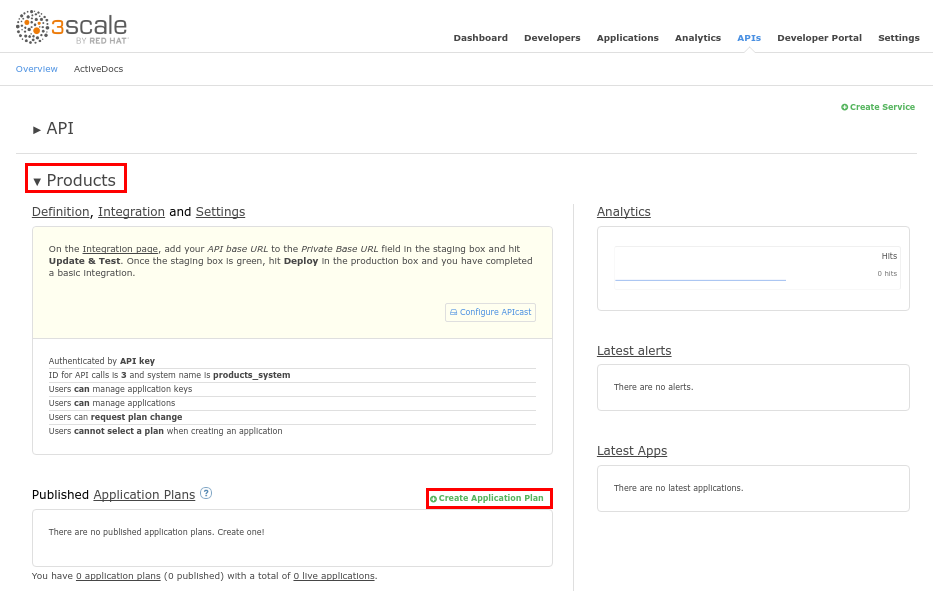Viewport: 941px width, 591px height.
Task: Open the Dashboard menu item
Action: pos(480,38)
